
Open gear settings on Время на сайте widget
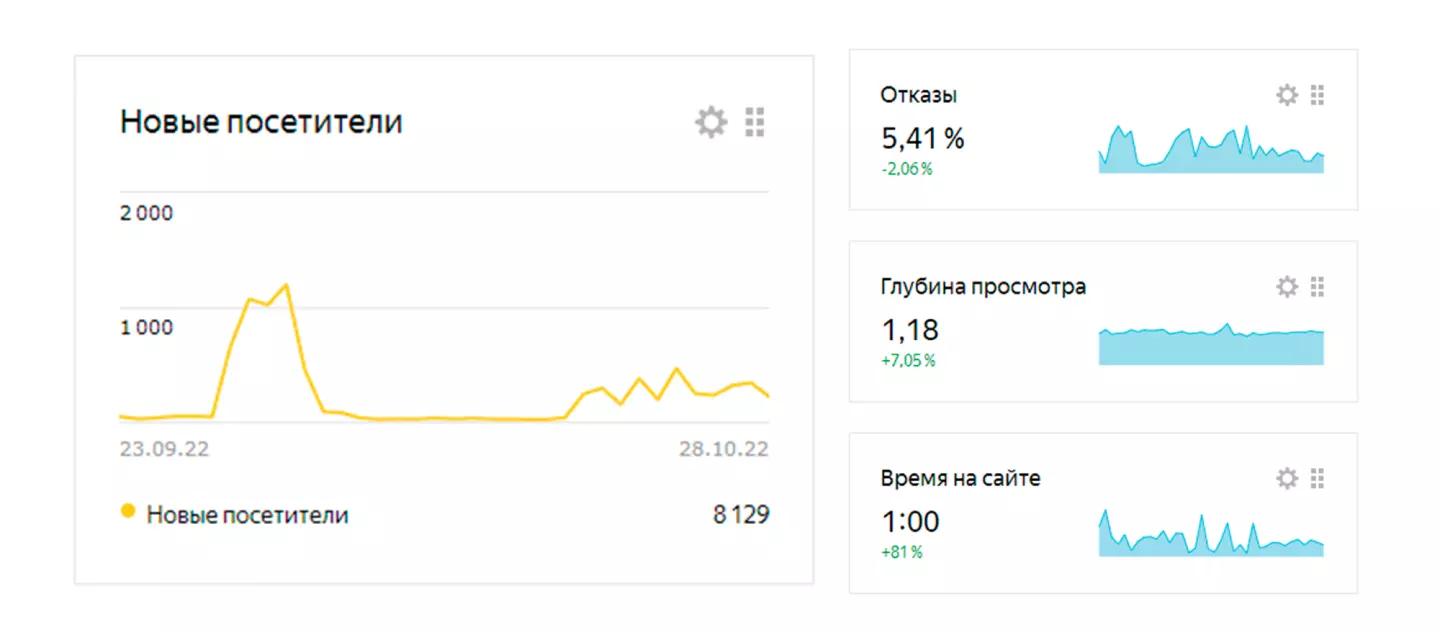coord(1287,479)
